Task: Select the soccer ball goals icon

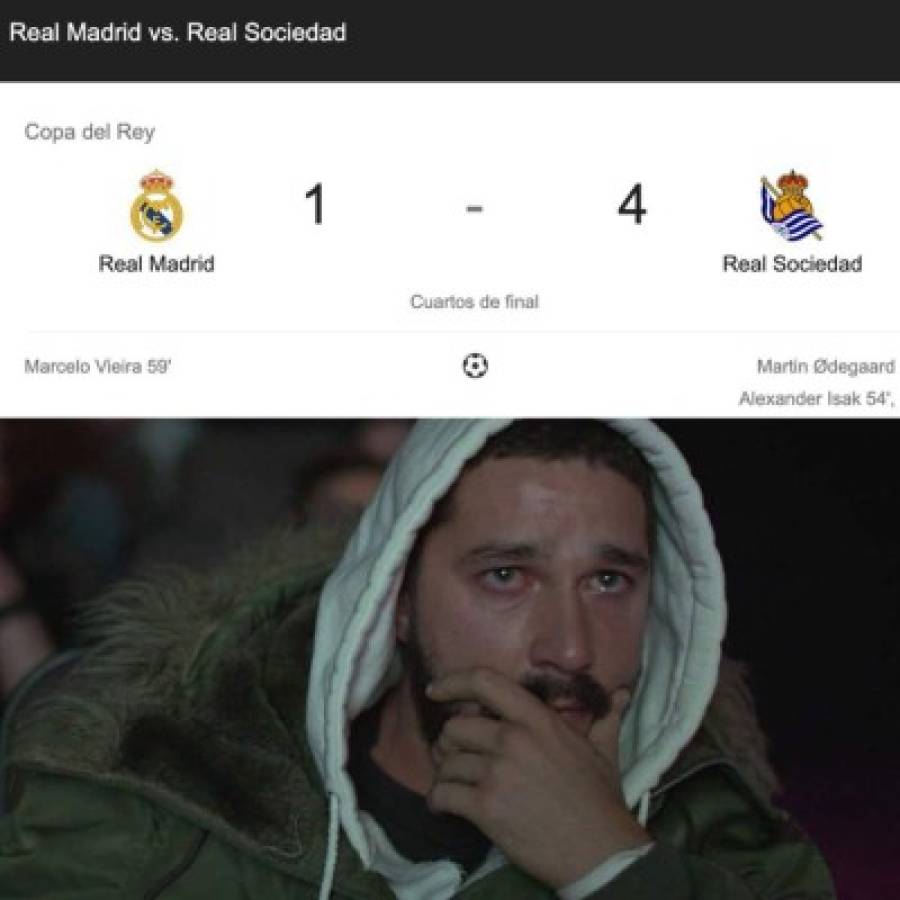Action: click(475, 366)
